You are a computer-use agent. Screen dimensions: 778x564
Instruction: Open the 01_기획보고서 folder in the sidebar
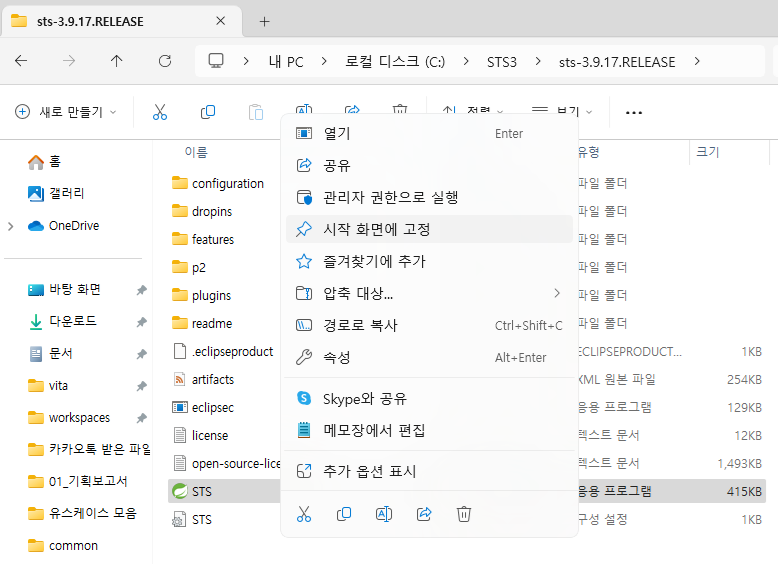[78, 481]
